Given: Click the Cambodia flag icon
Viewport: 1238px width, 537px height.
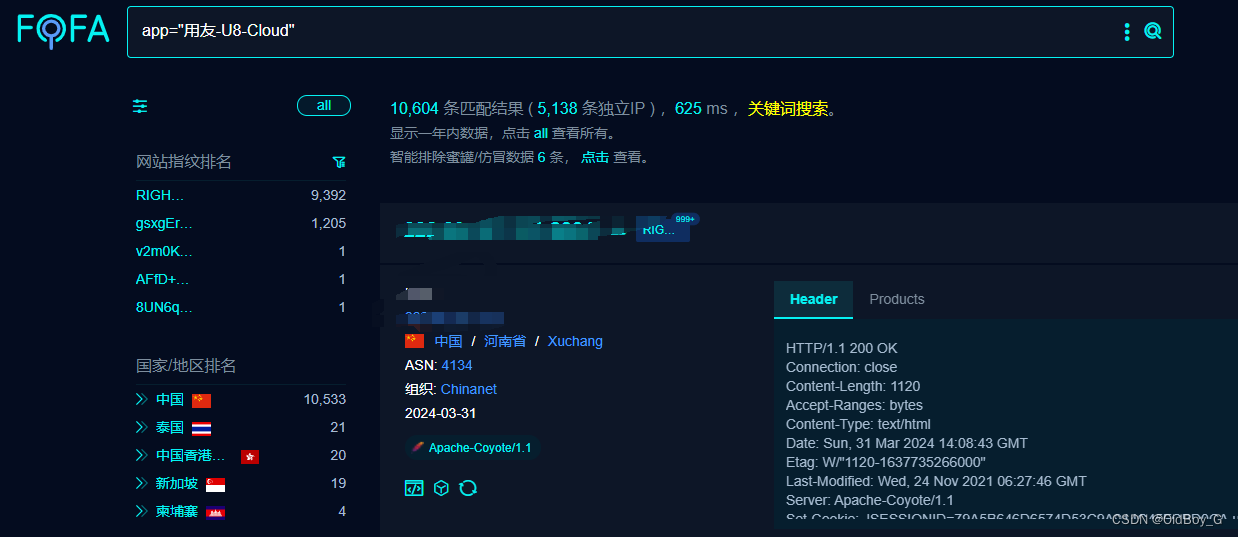Looking at the screenshot, I should point(215,512).
